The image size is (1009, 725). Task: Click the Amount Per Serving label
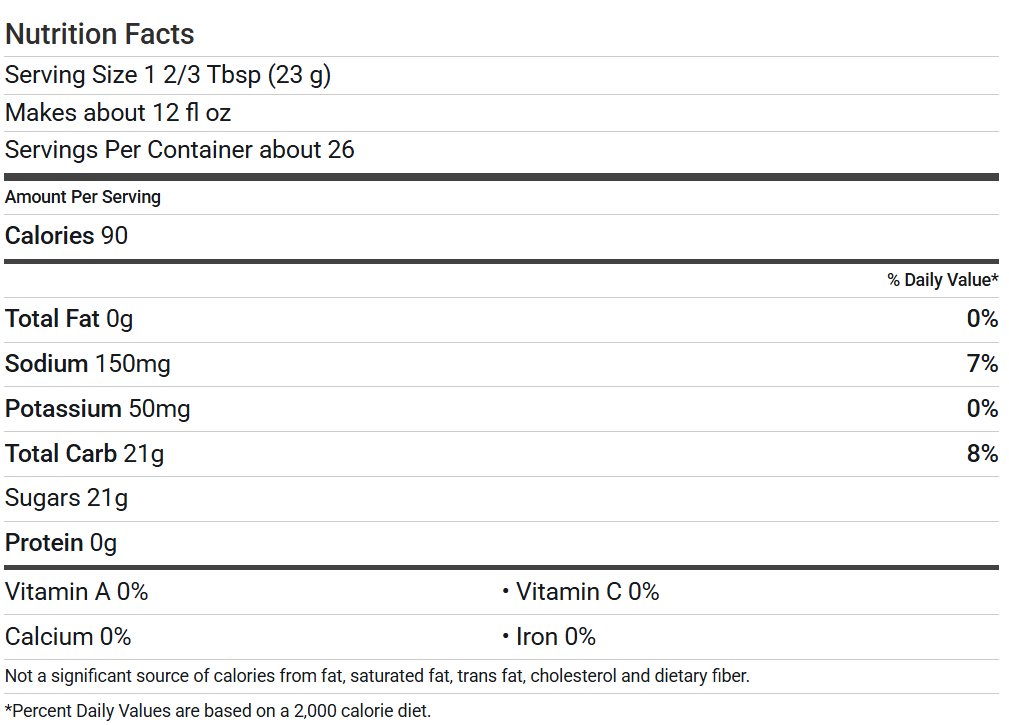[83, 197]
